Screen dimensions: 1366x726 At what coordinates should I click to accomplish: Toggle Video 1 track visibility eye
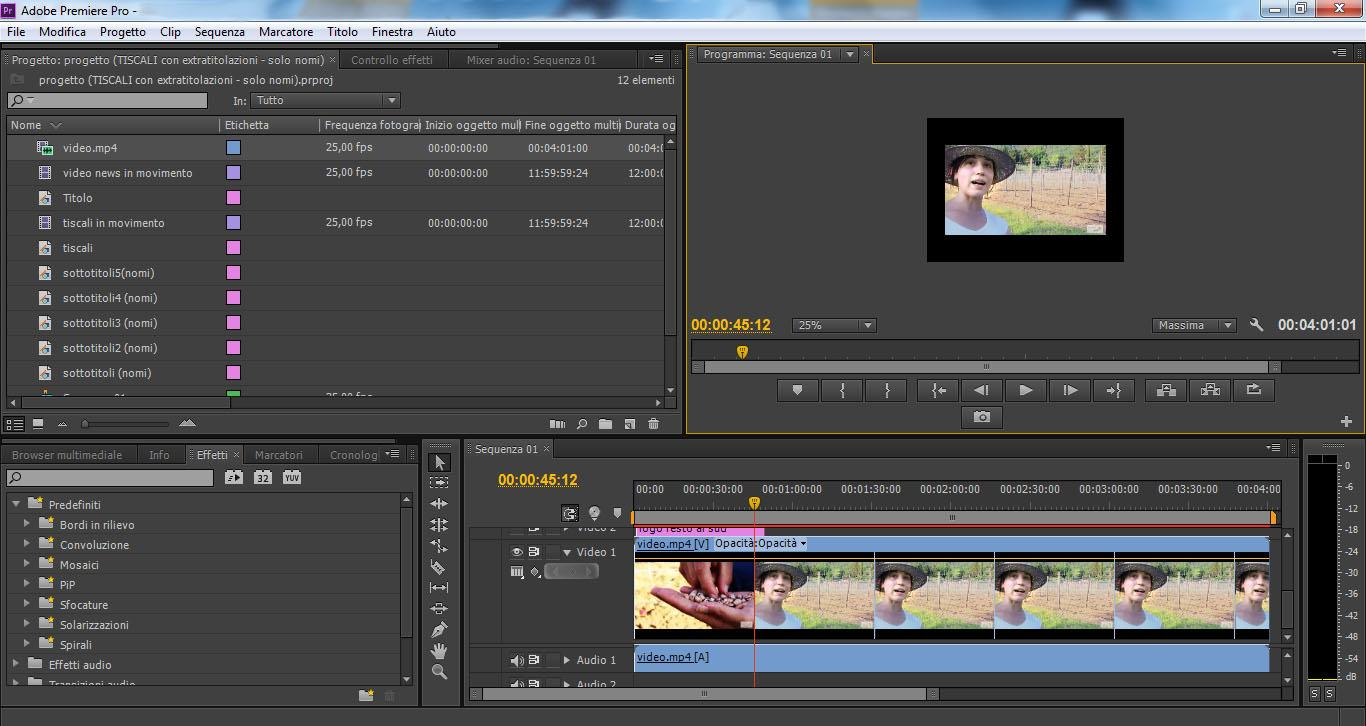517,552
